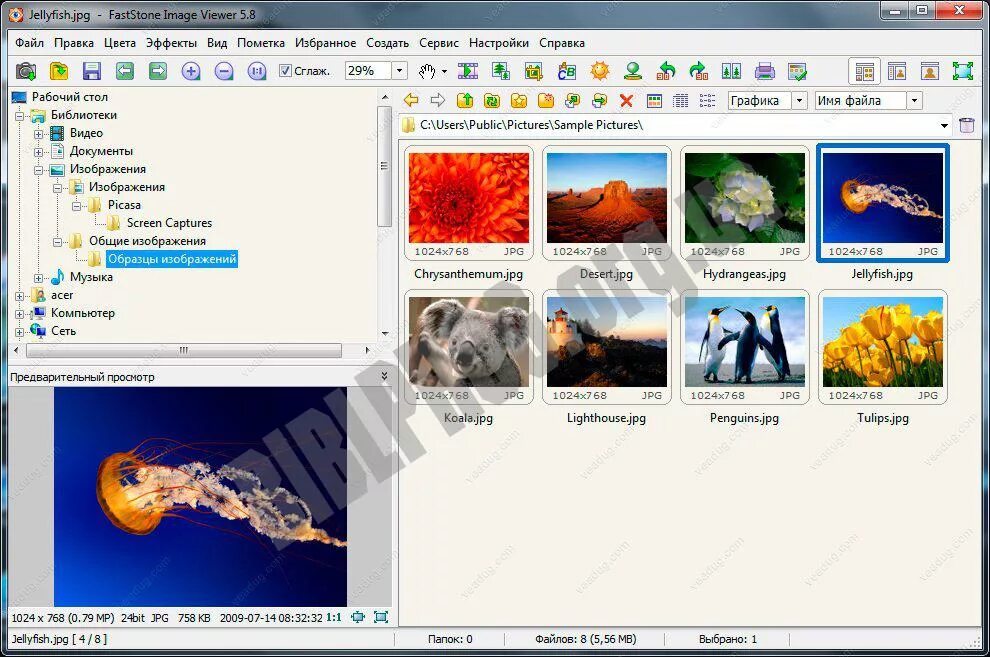Click full screen icon in preview status bar
990x657 pixels.
pyautogui.click(x=381, y=617)
